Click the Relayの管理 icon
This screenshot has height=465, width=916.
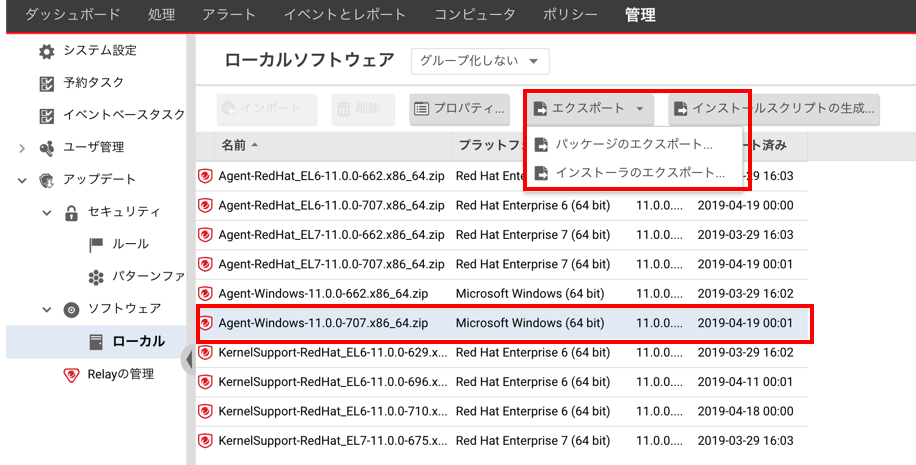[x=71, y=374]
